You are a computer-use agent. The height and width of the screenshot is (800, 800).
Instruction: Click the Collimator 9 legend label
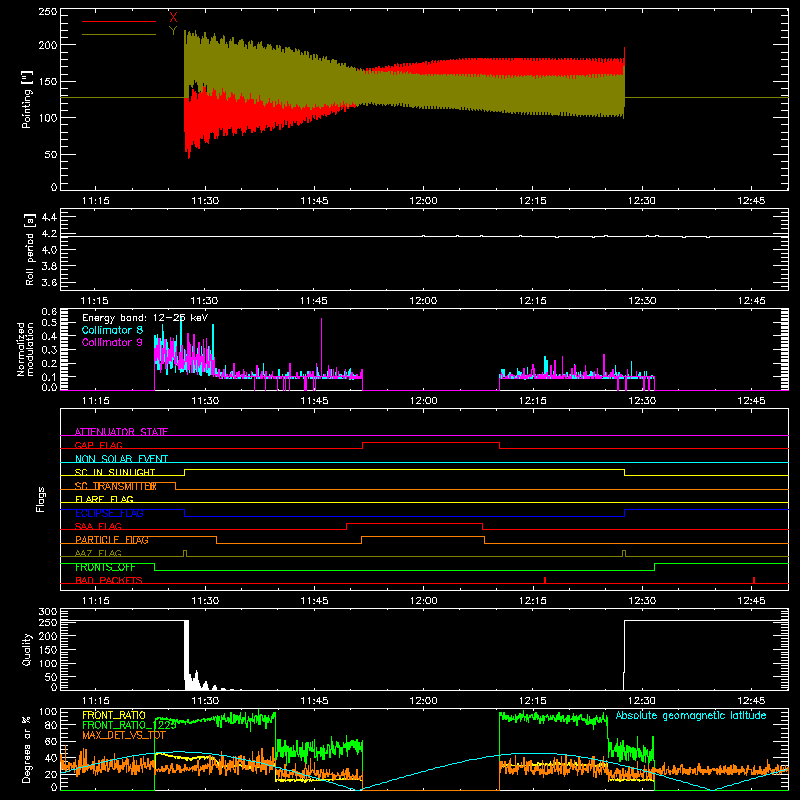coord(112,342)
